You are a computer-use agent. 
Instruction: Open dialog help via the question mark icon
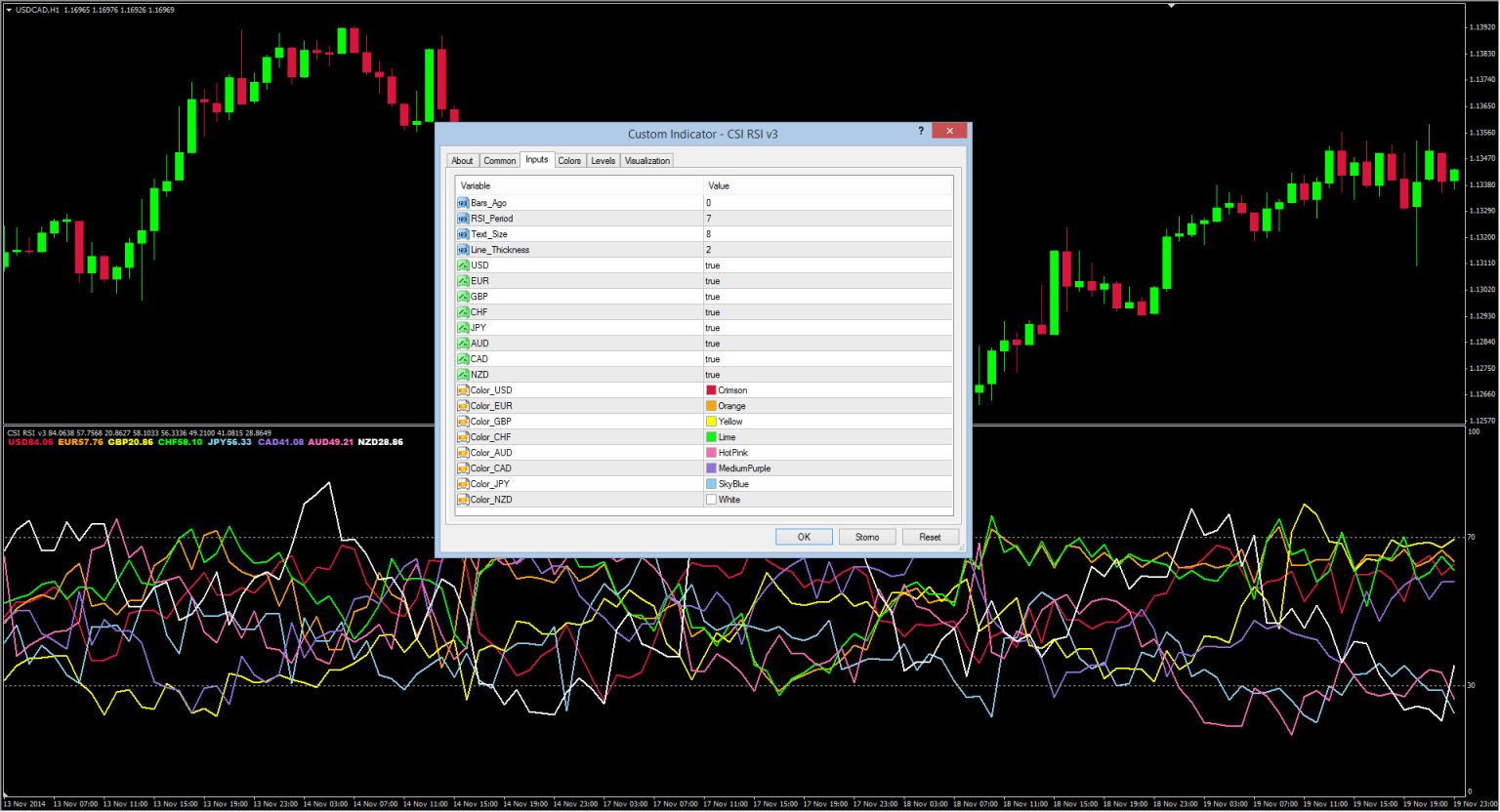click(x=919, y=130)
